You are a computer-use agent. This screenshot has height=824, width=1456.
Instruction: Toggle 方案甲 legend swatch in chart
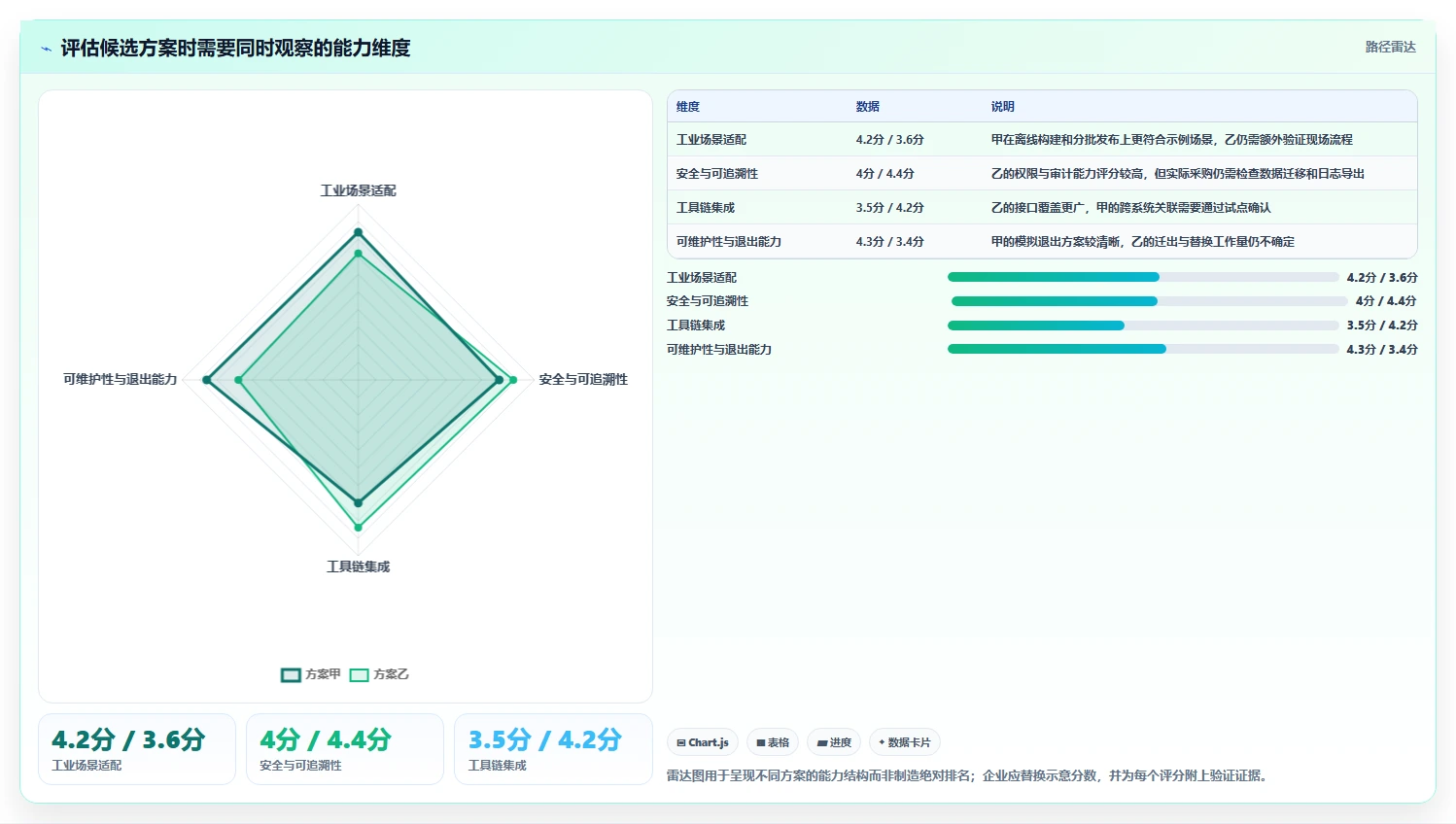click(291, 674)
